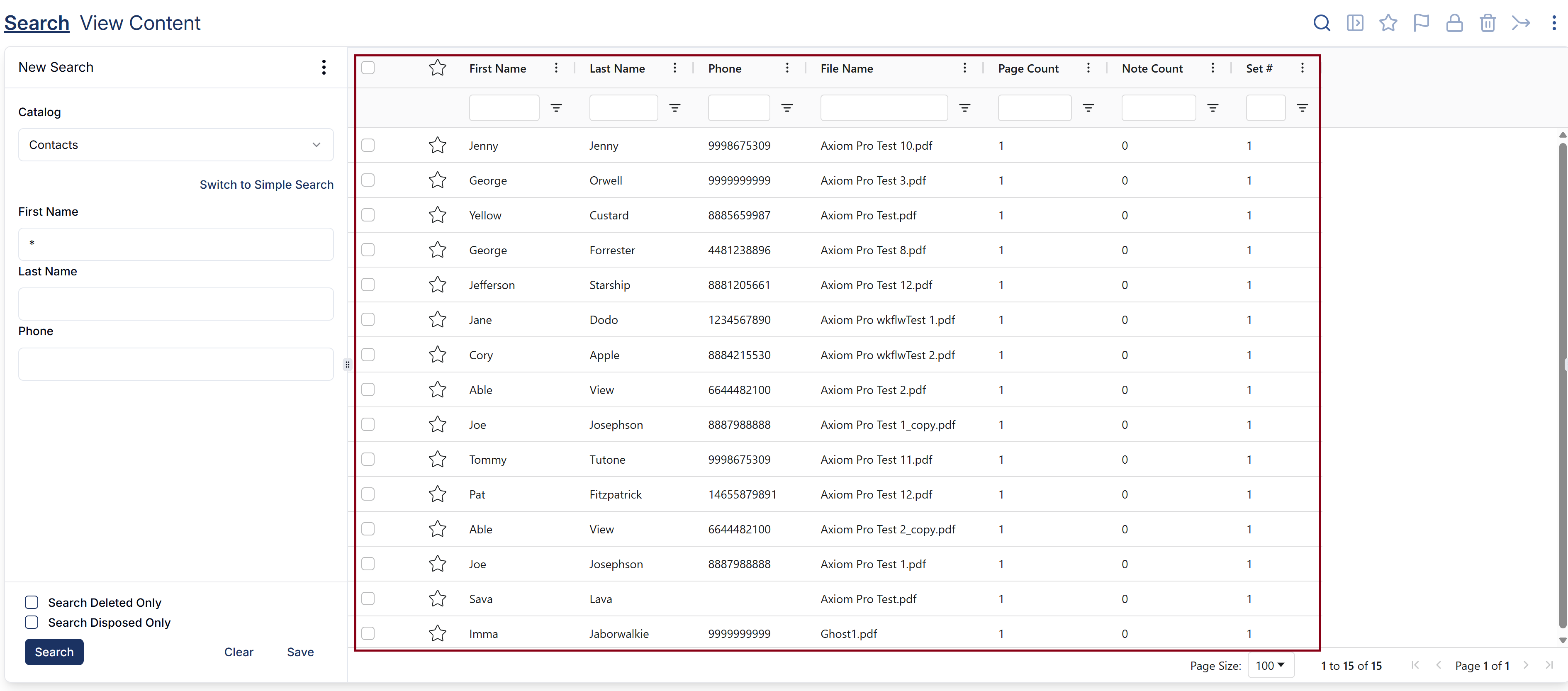Click the star icon in table header
Image resolution: width=1568 pixels, height=691 pixels.
point(438,68)
